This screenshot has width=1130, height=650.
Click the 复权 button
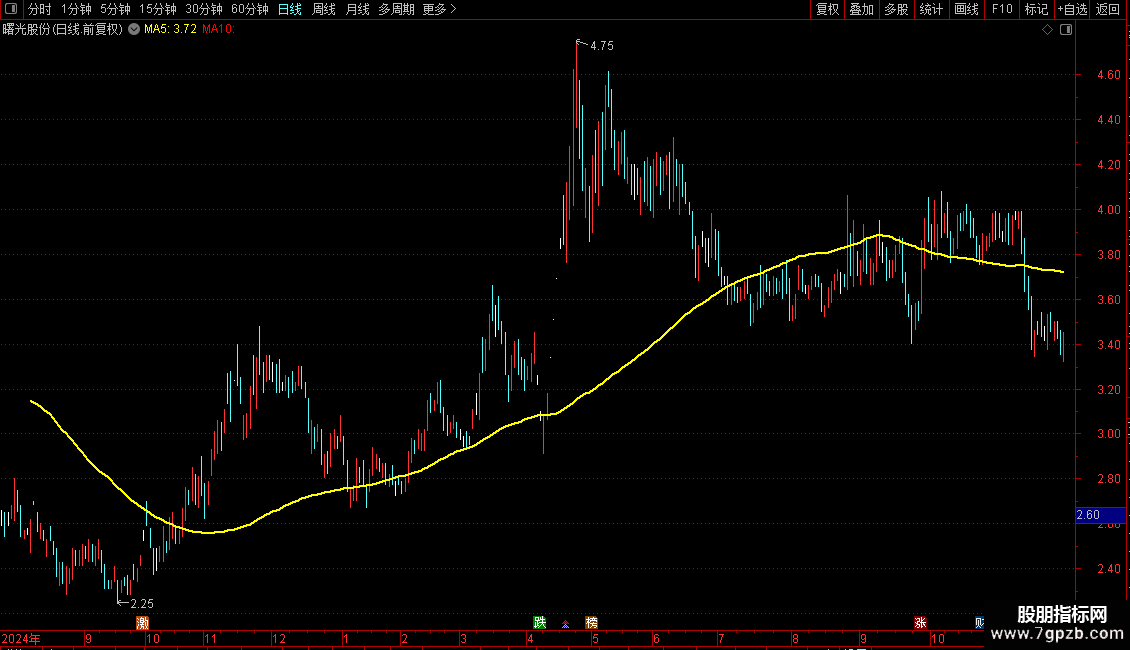[x=827, y=9]
